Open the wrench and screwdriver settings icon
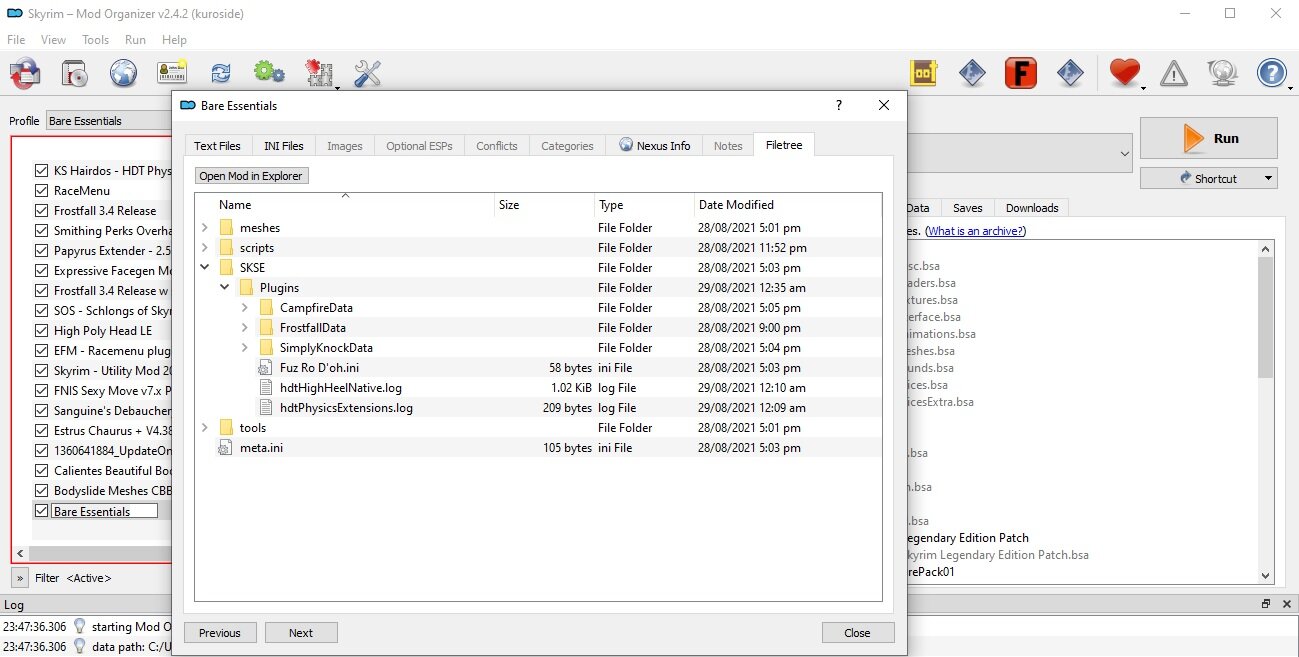This screenshot has height=657, width=1299. coord(368,73)
